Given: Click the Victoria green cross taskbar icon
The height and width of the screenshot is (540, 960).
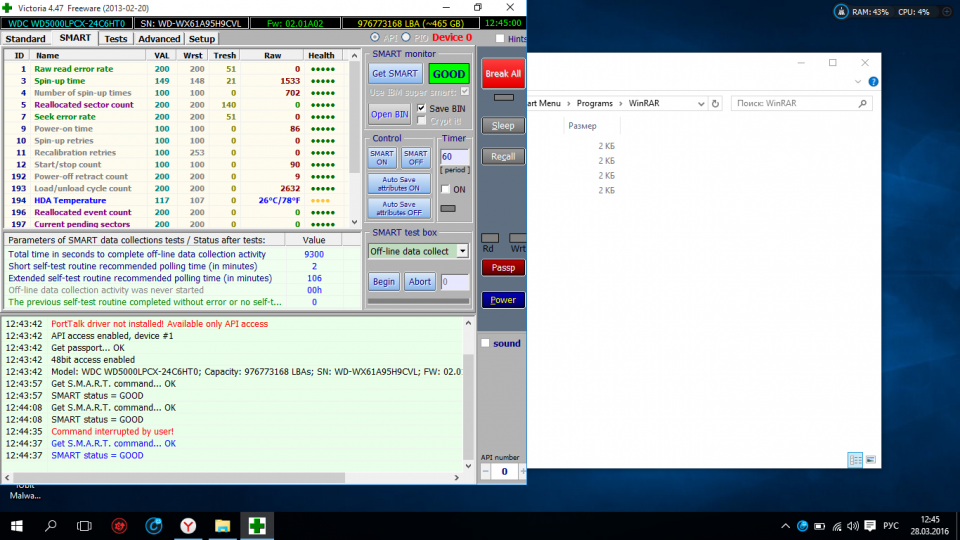Looking at the screenshot, I should tap(257, 525).
